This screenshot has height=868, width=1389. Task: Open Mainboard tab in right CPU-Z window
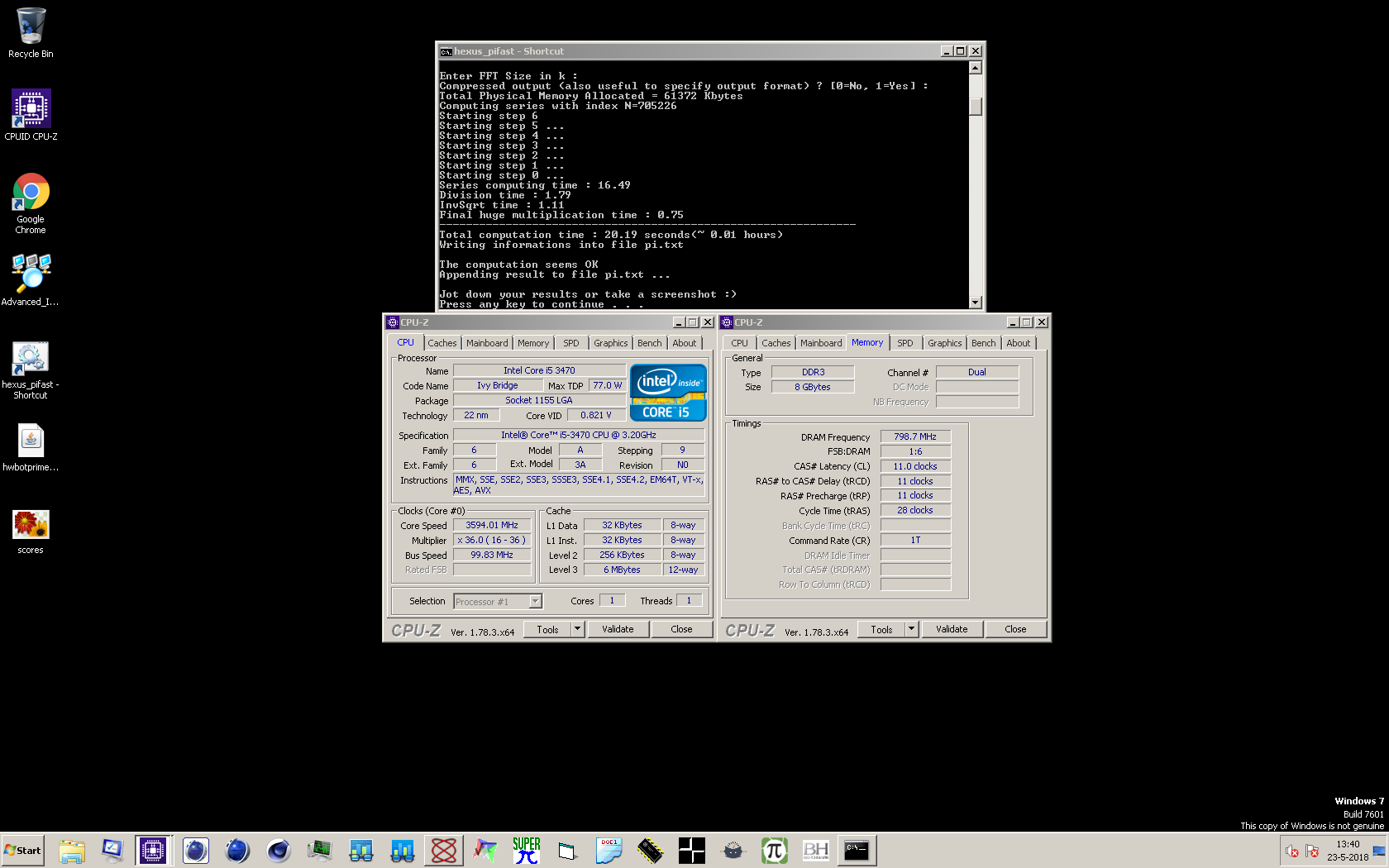[x=821, y=343]
